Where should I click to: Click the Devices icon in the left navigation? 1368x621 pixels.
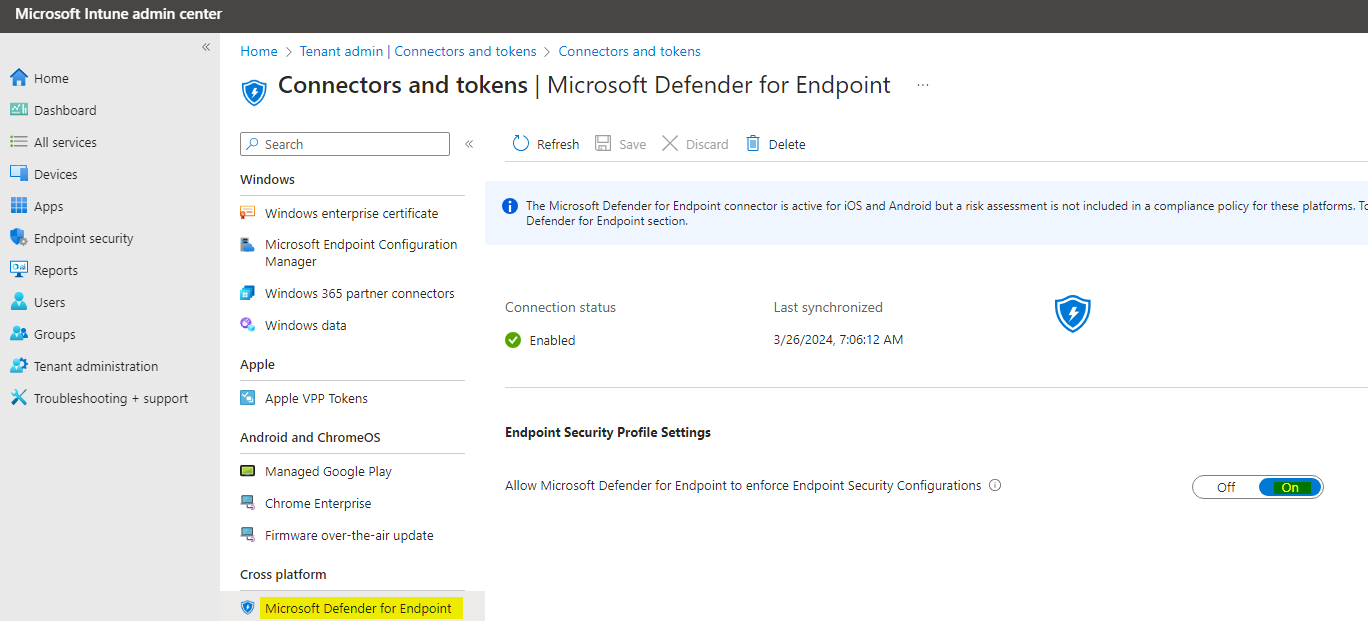click(19, 174)
